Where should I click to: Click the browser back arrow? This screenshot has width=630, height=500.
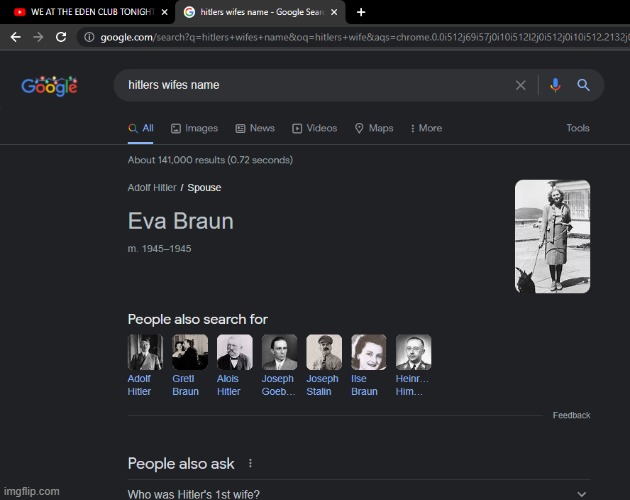15,37
